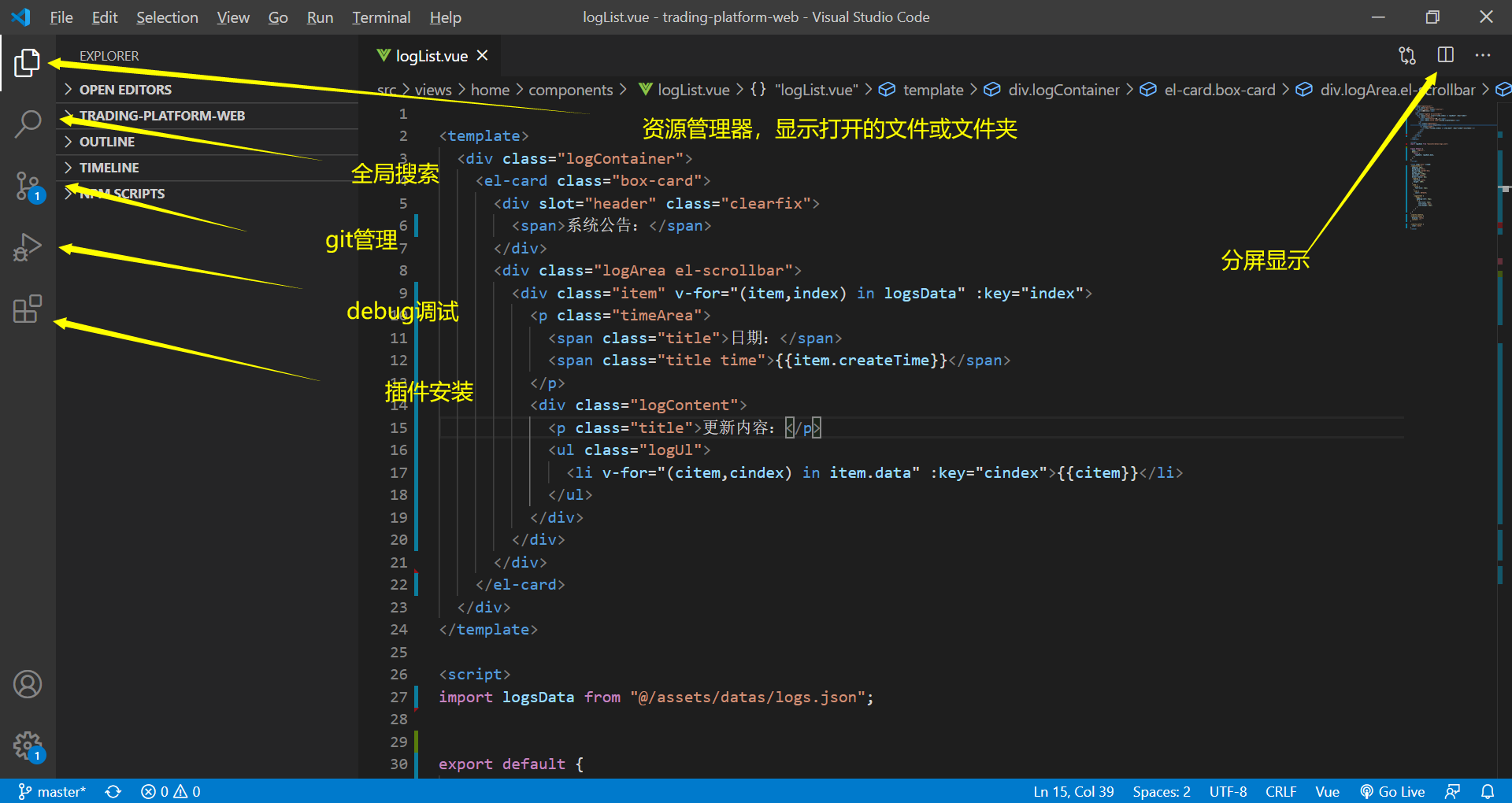Click the VS Code logo icon
The image size is (1512, 803).
(20, 17)
